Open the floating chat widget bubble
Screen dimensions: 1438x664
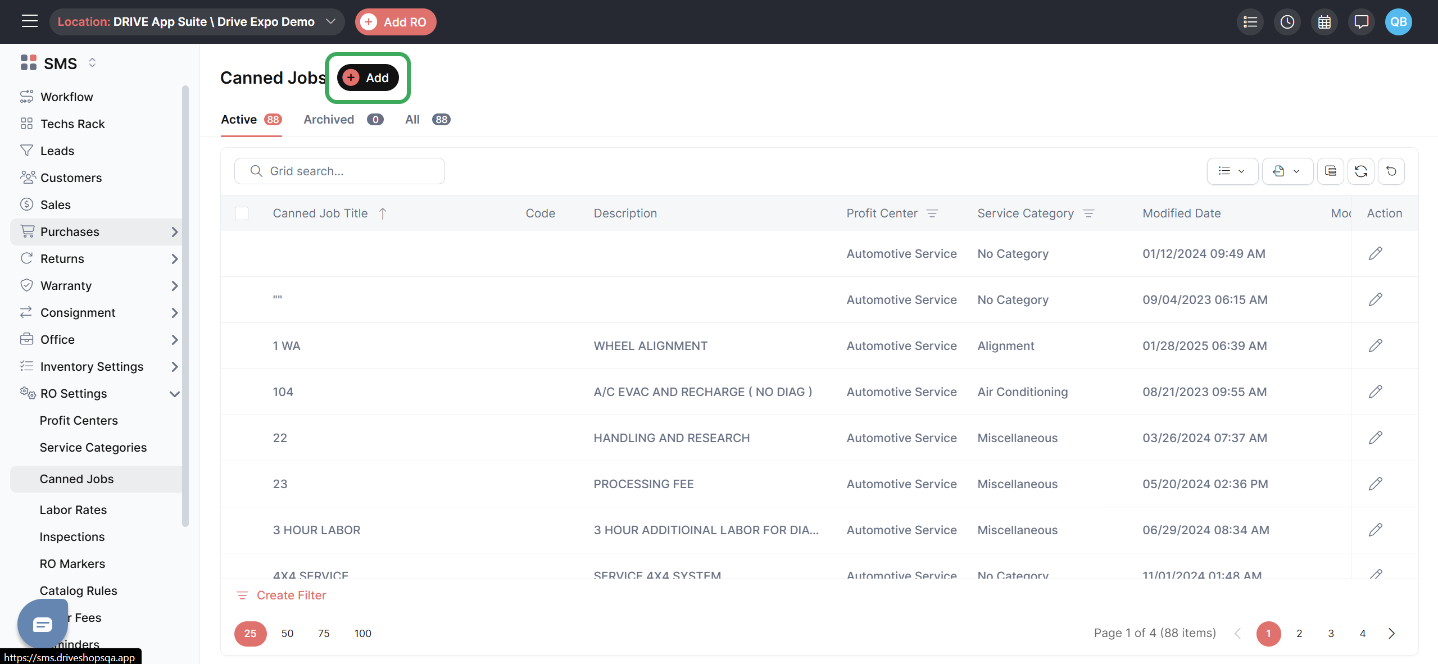[x=43, y=624]
